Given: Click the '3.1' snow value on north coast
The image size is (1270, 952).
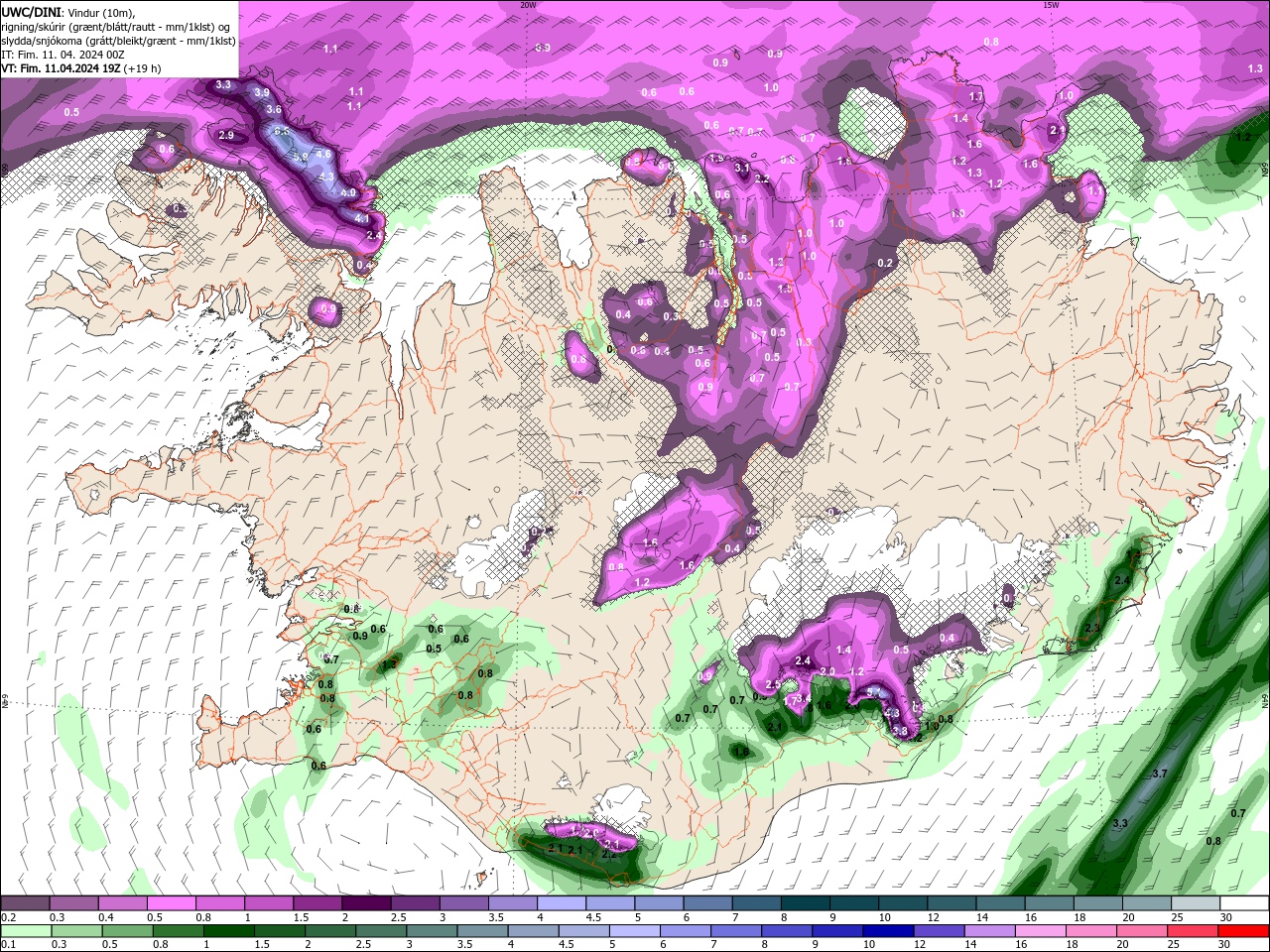Looking at the screenshot, I should coord(741,168).
